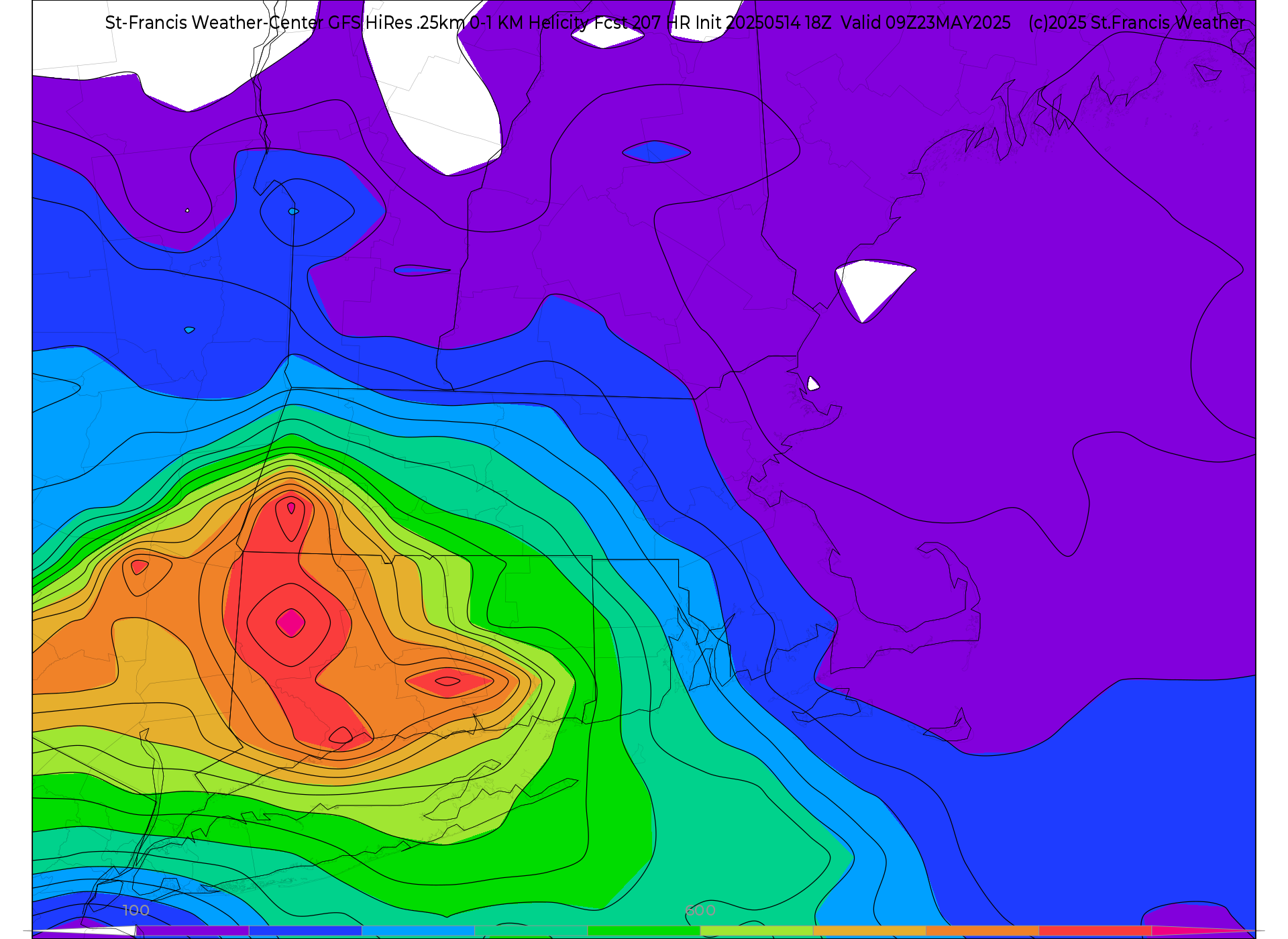Click the magenta helicity maximum on the map
Viewport: 1288px width, 939px height.
(x=290, y=623)
